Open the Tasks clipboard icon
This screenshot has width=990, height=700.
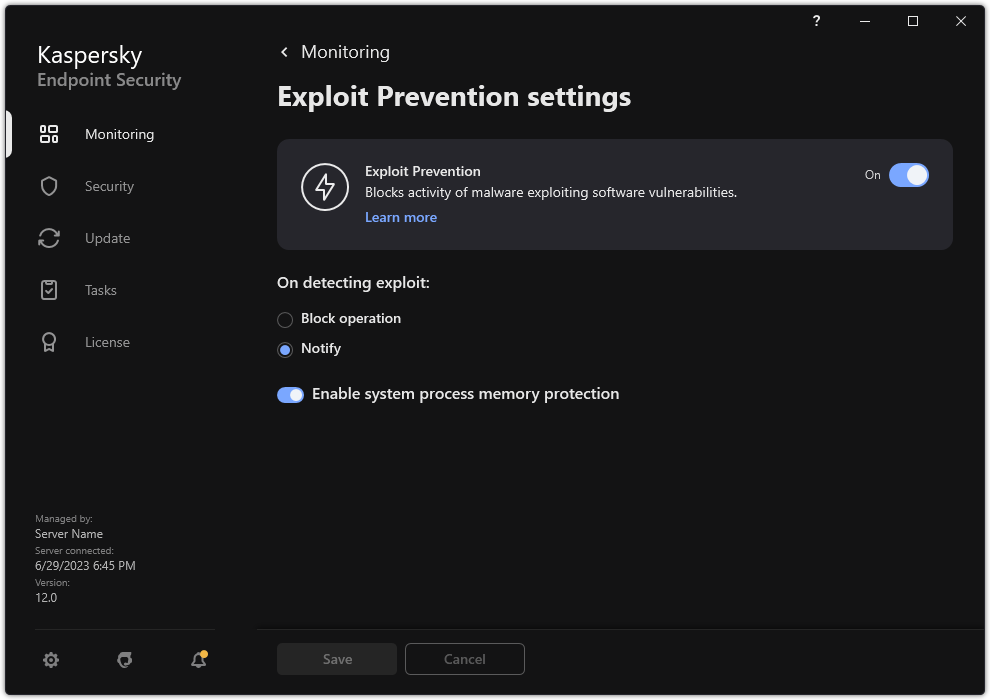[49, 290]
